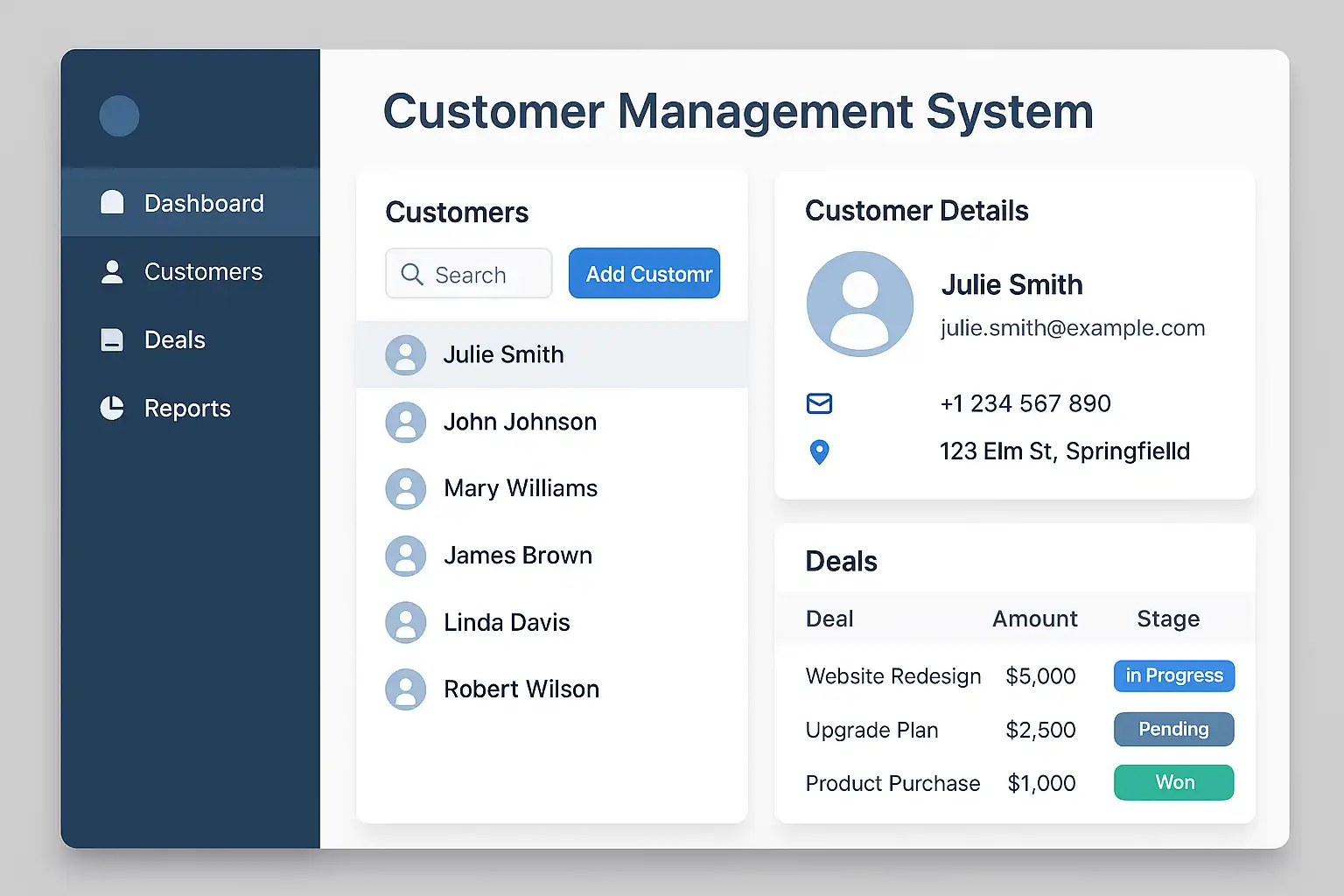The height and width of the screenshot is (896, 1344).
Task: Open Reports from the sidebar menu
Action: click(187, 408)
